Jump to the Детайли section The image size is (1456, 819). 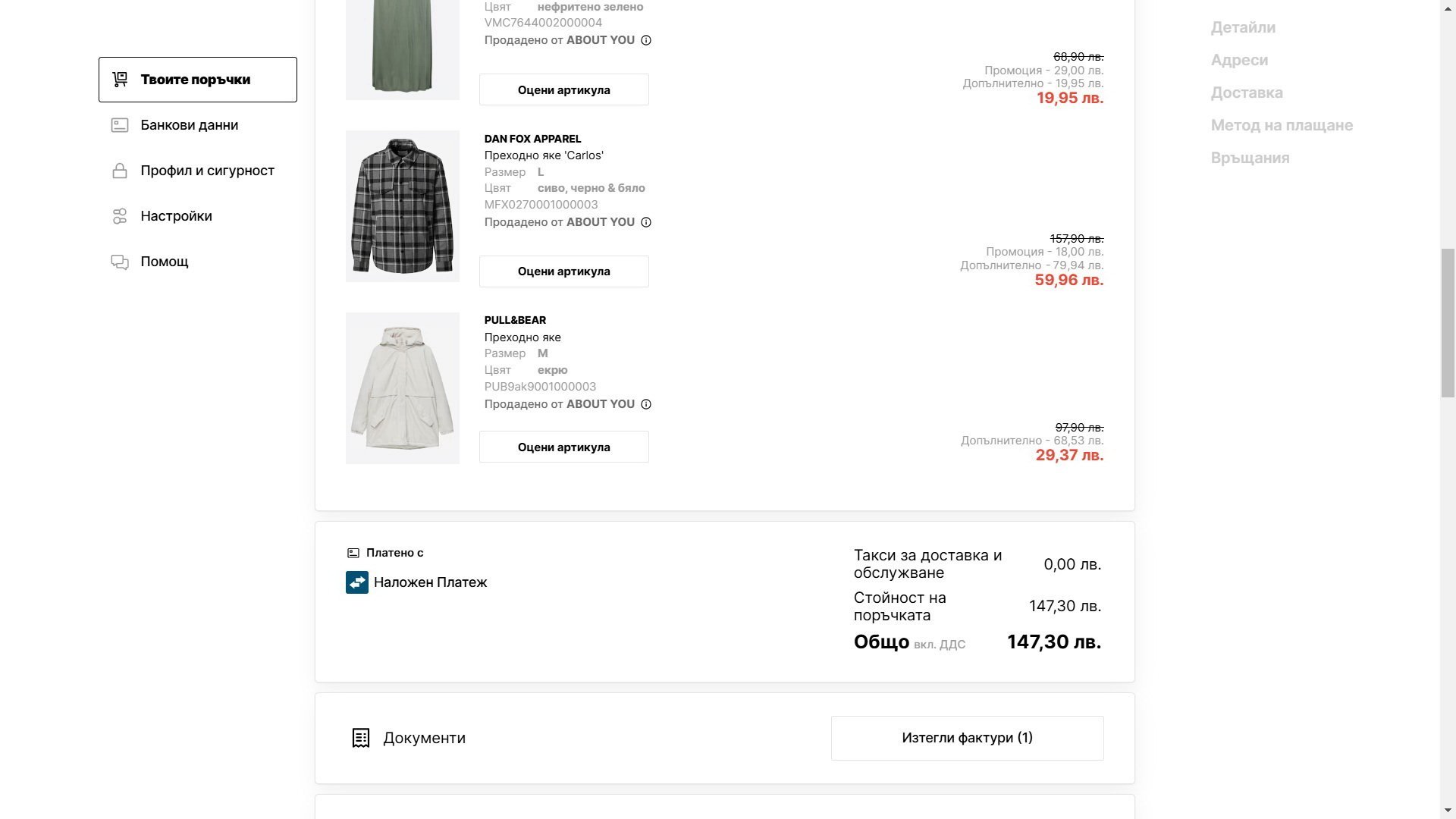[1243, 27]
